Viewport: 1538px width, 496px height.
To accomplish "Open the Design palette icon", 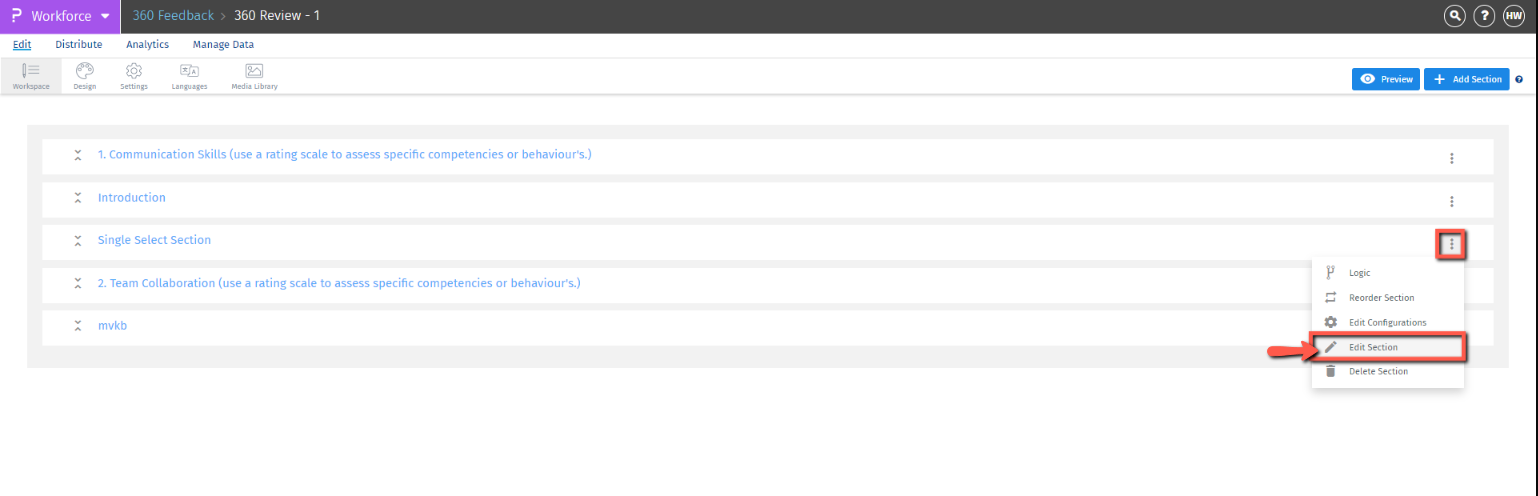I will click(x=85, y=77).
